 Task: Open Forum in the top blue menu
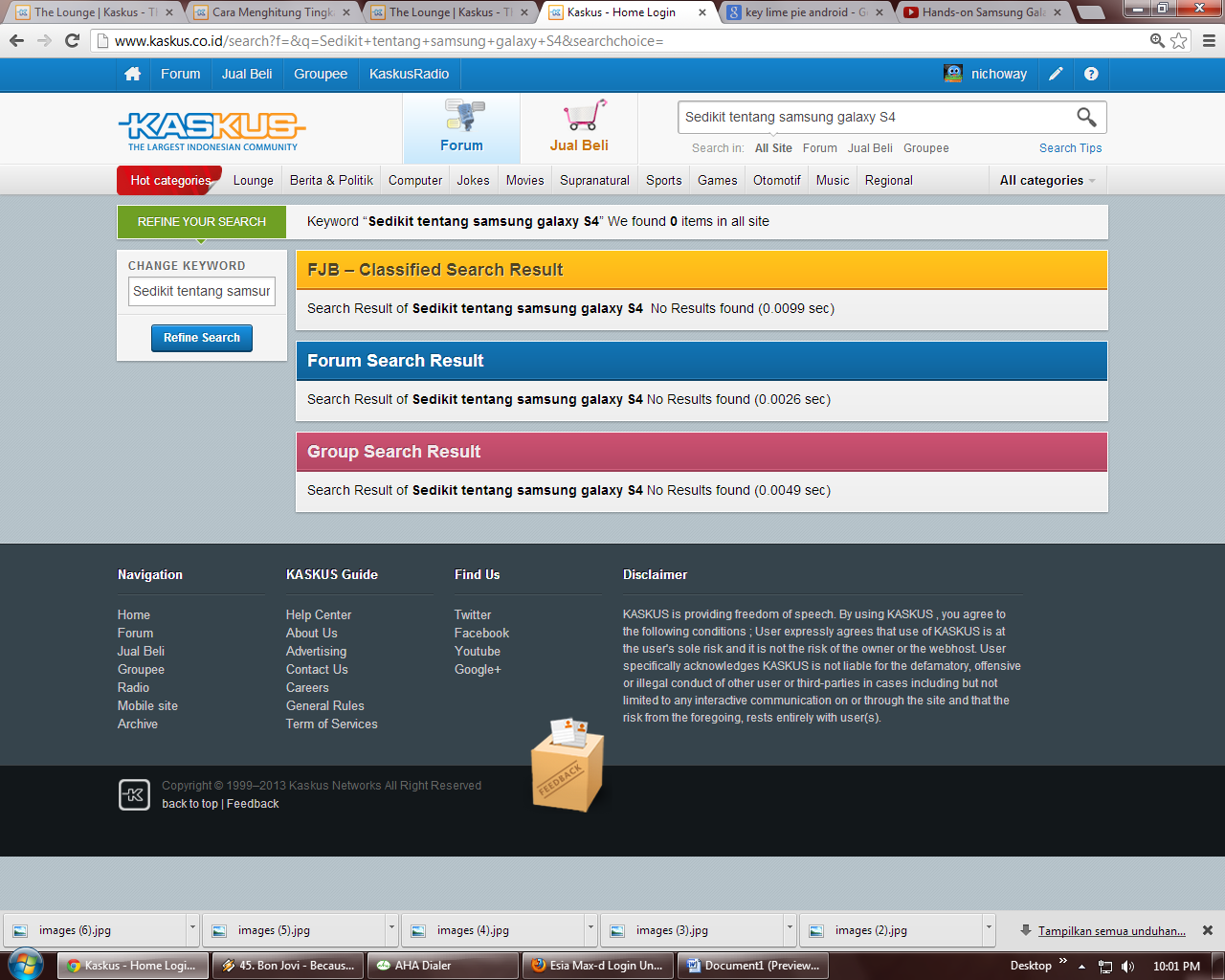(x=181, y=74)
